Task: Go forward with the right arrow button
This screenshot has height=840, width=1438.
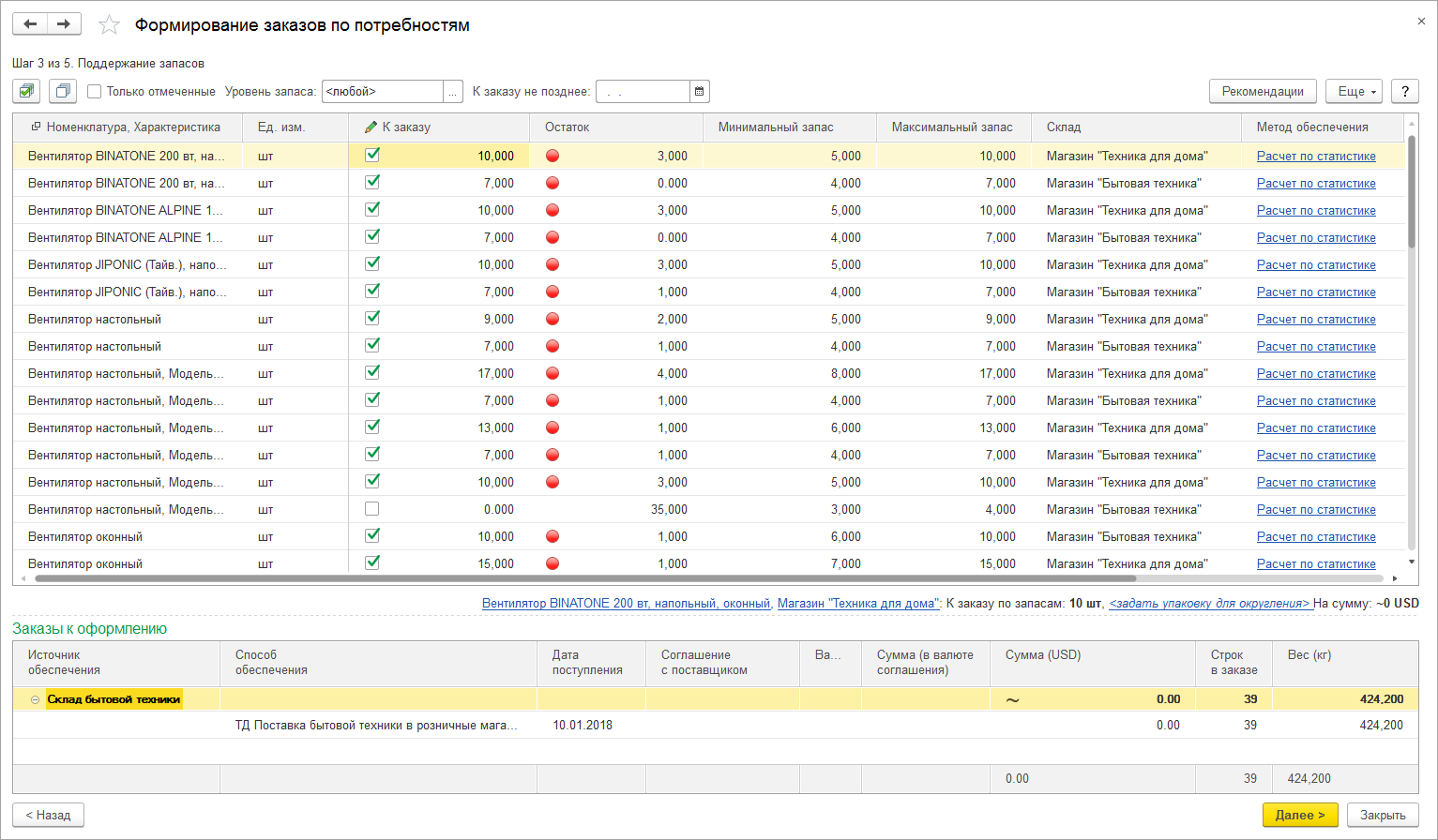Action: click(x=64, y=24)
